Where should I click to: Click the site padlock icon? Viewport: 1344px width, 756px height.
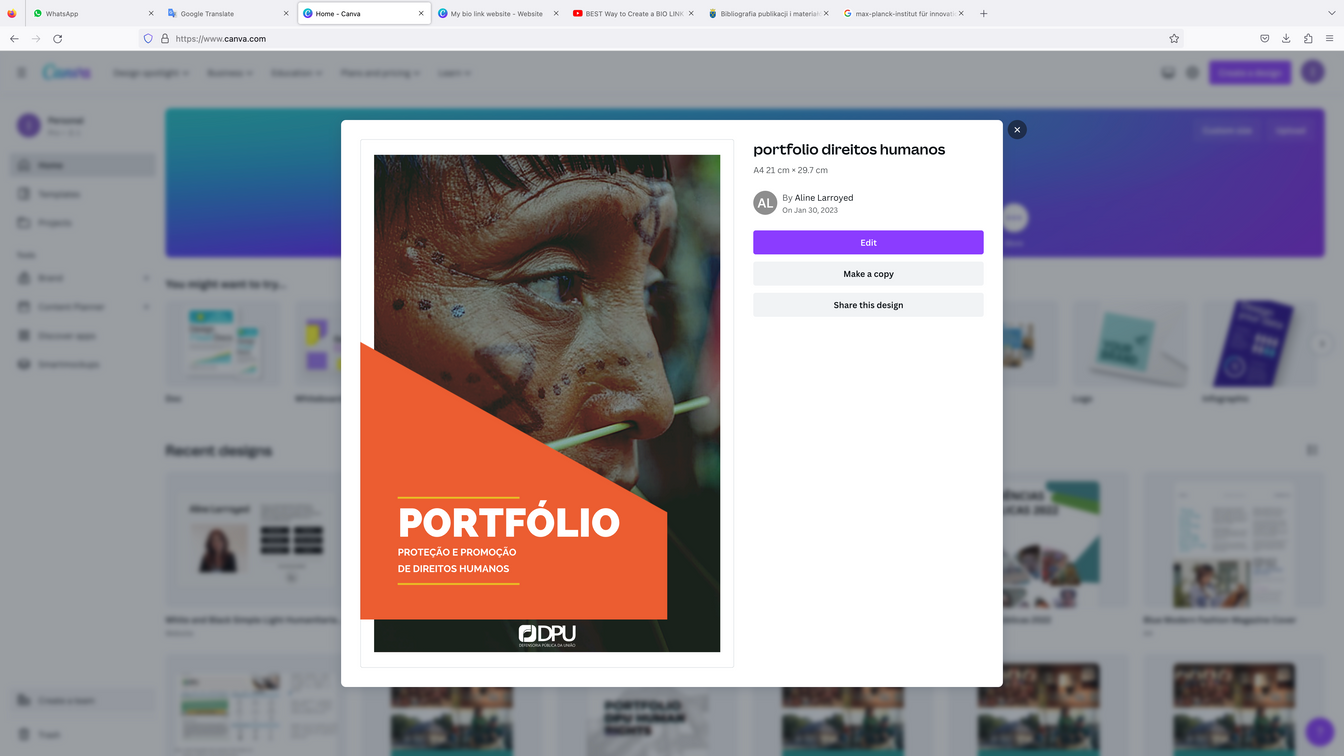coord(165,39)
